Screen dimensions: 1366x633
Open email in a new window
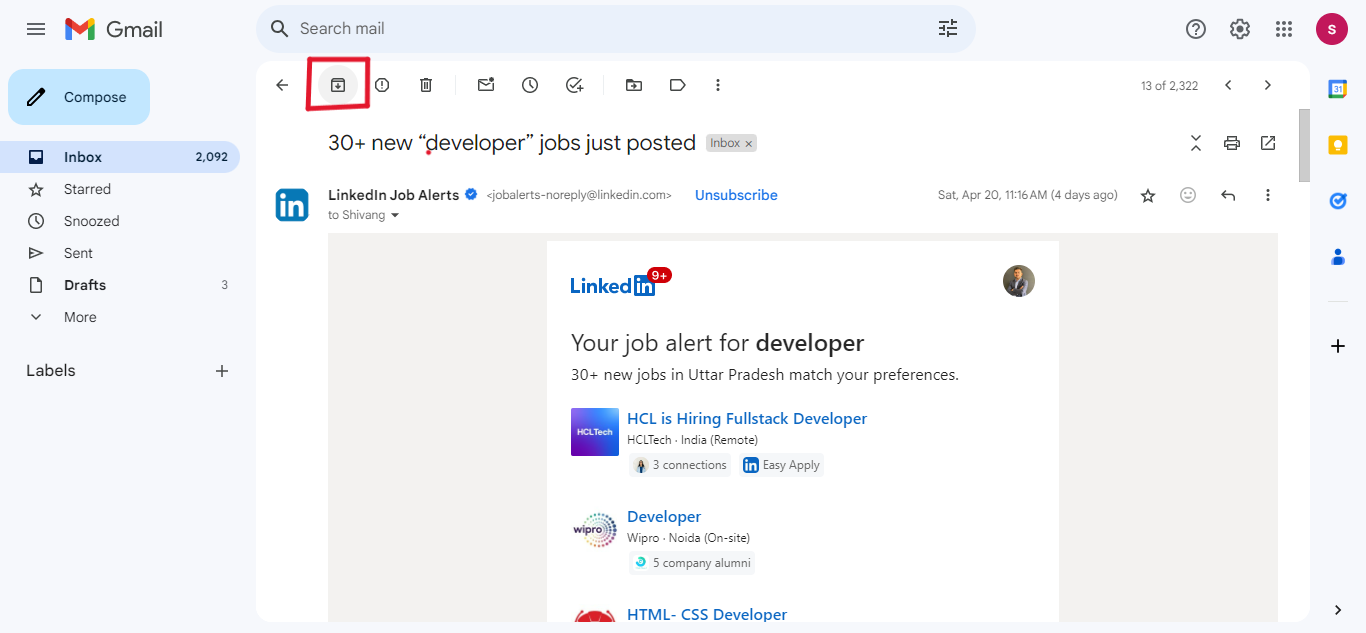[1268, 143]
